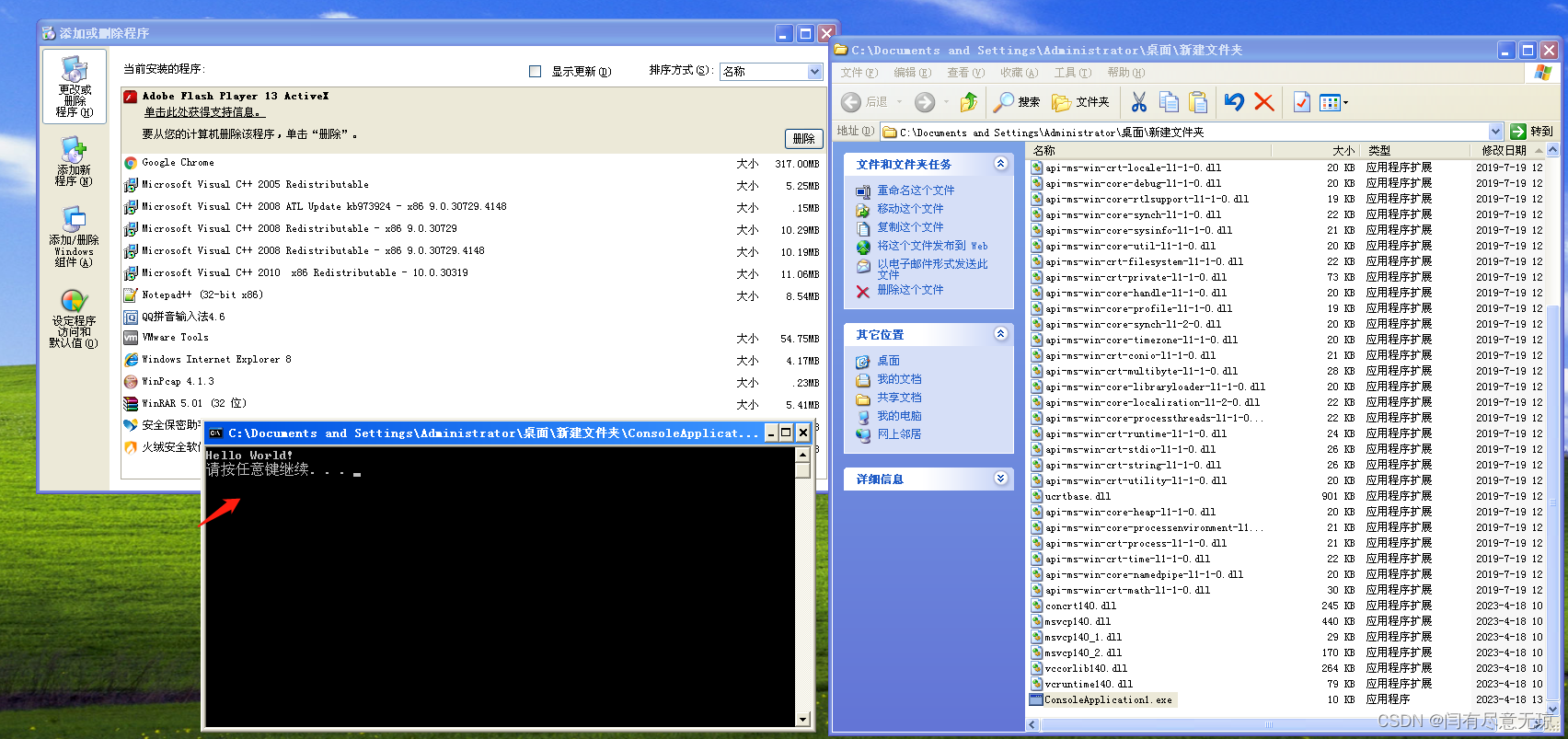Open Views button dropdown arrow

point(1346,102)
